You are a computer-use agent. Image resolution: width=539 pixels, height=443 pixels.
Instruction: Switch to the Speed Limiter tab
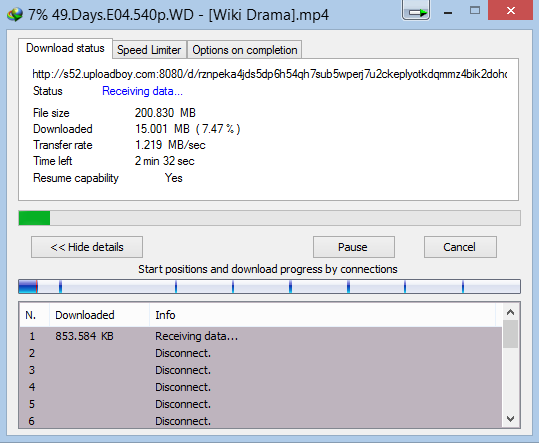pos(149,50)
